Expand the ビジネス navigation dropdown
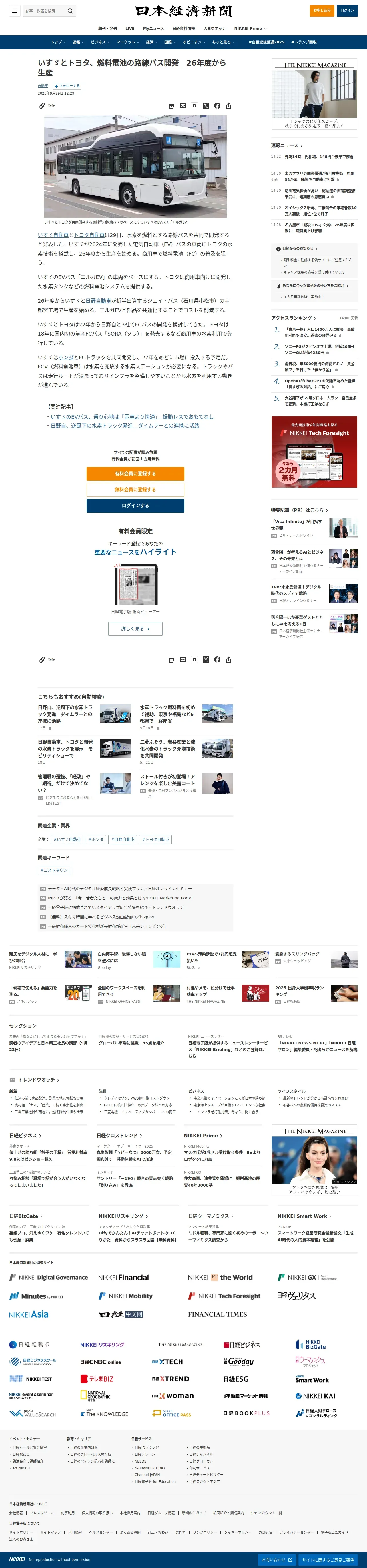The width and height of the screenshot is (367, 1568). [100, 42]
